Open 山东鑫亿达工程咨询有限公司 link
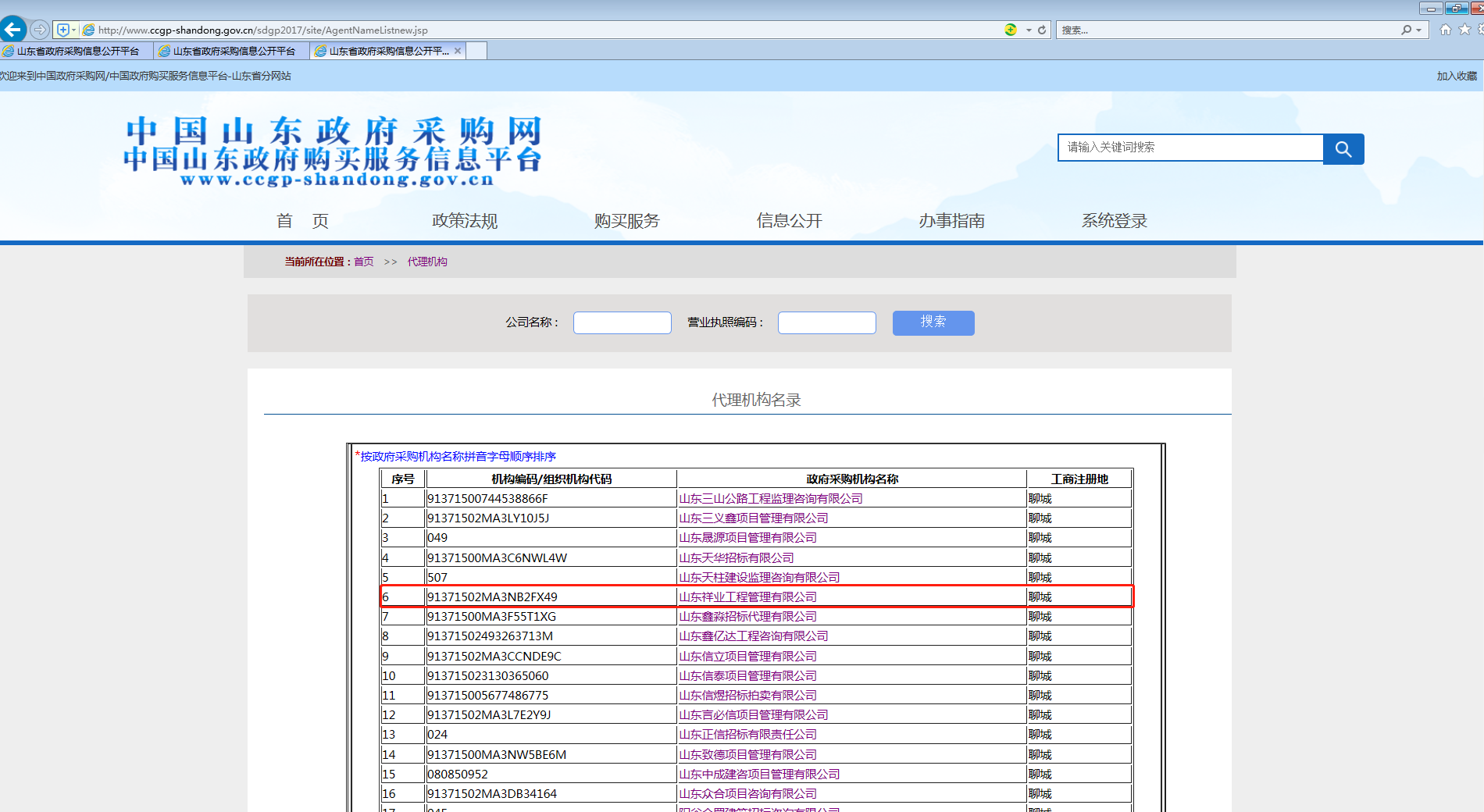The image size is (1484, 812). [x=754, y=636]
